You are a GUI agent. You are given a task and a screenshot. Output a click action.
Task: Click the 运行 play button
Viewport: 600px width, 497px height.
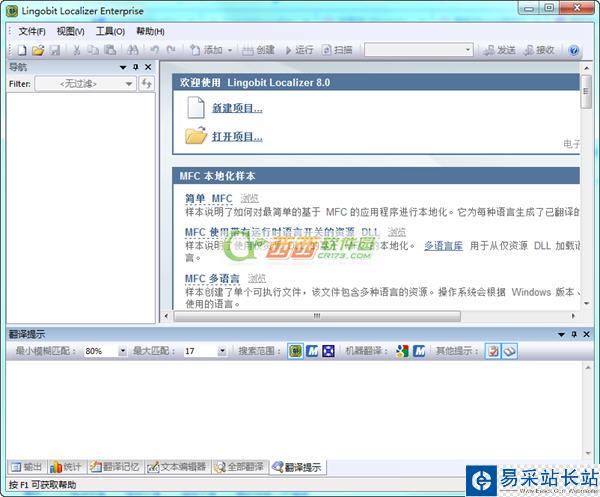[300, 50]
